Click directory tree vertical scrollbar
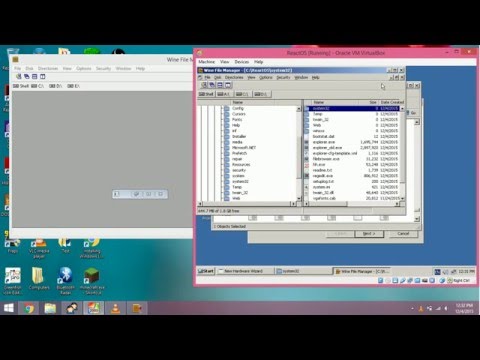 tap(298, 153)
